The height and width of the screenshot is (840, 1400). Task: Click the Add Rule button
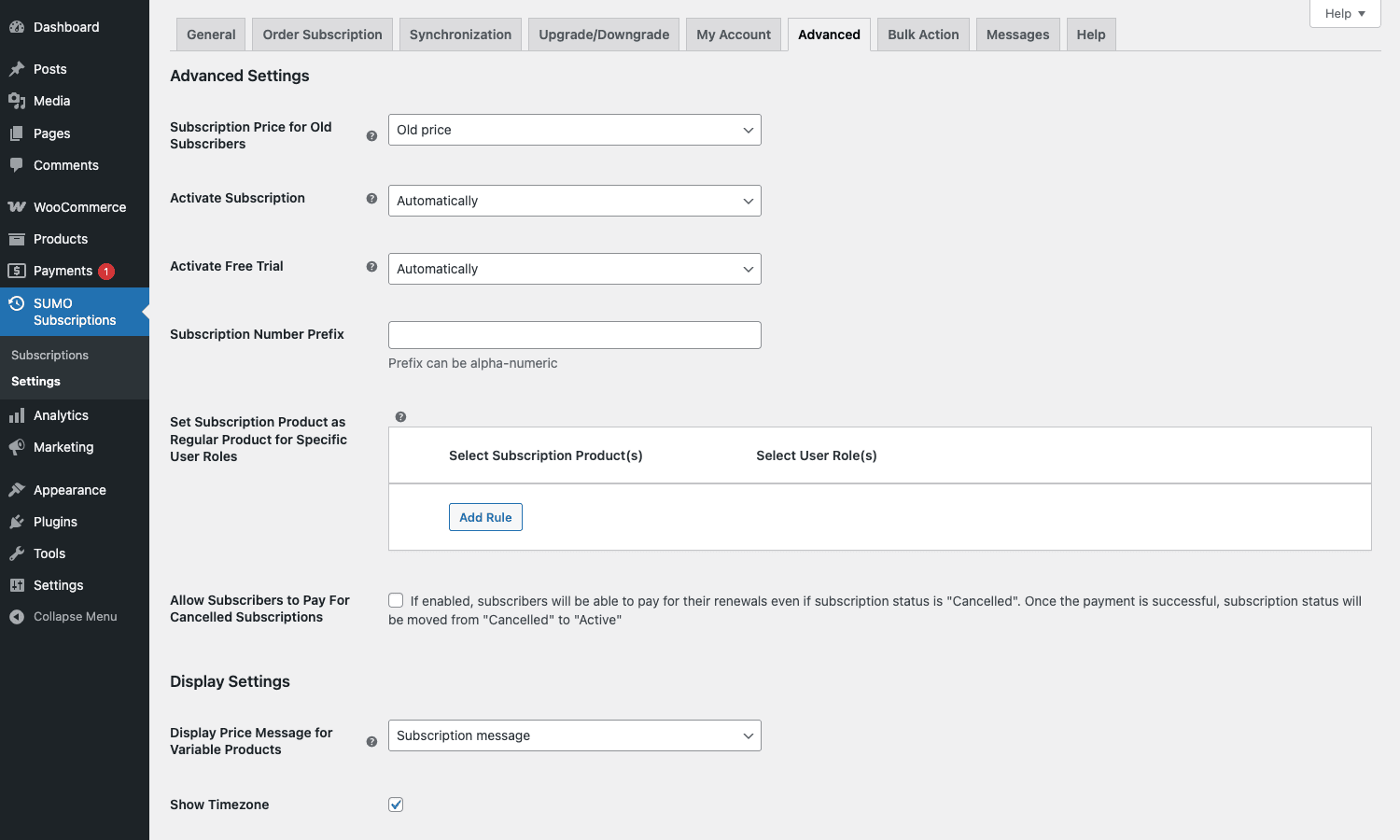click(485, 517)
